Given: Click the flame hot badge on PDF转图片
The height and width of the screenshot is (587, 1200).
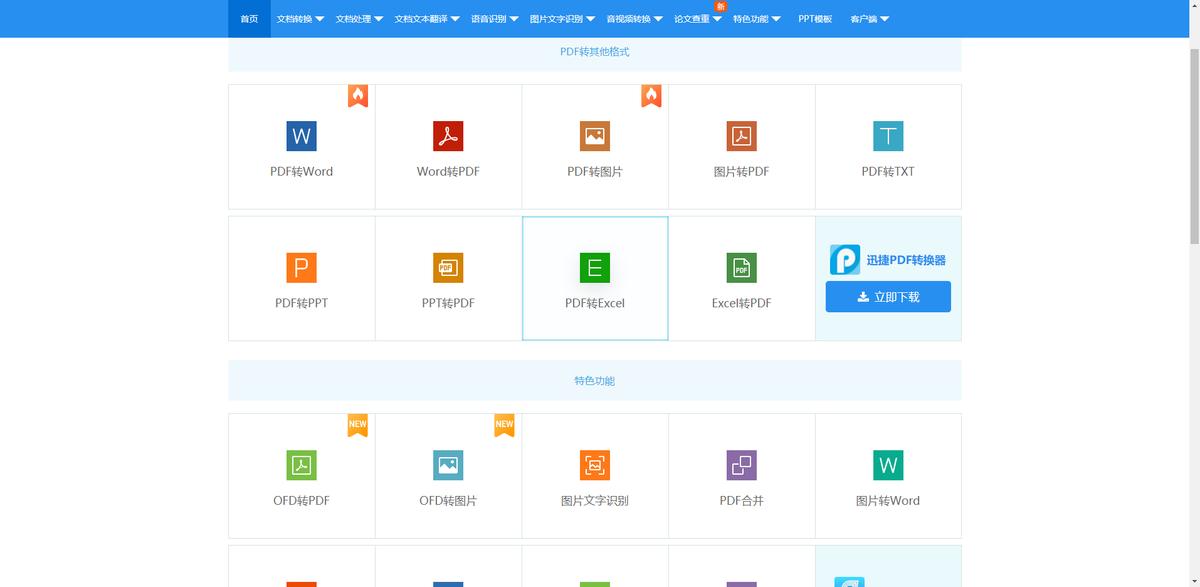Looking at the screenshot, I should [651, 95].
